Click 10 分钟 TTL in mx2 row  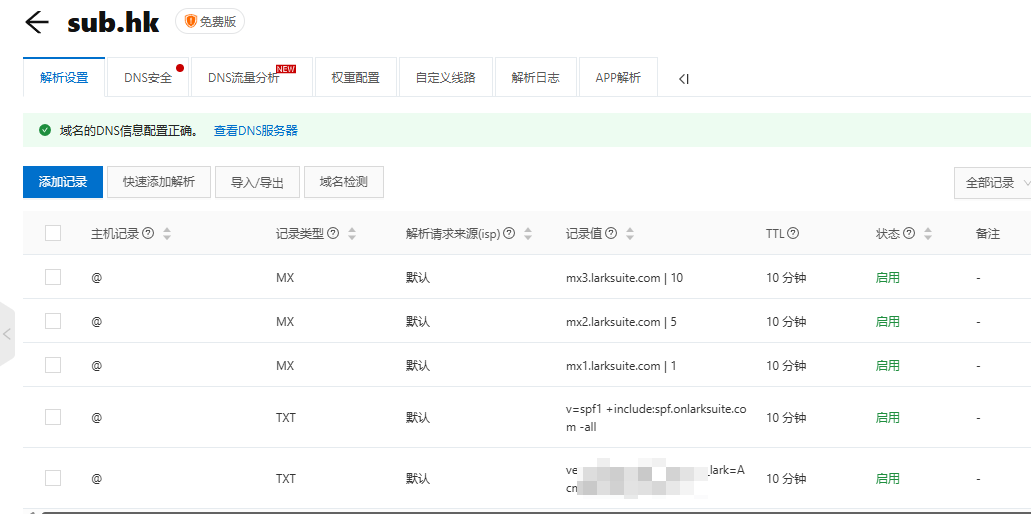(786, 322)
